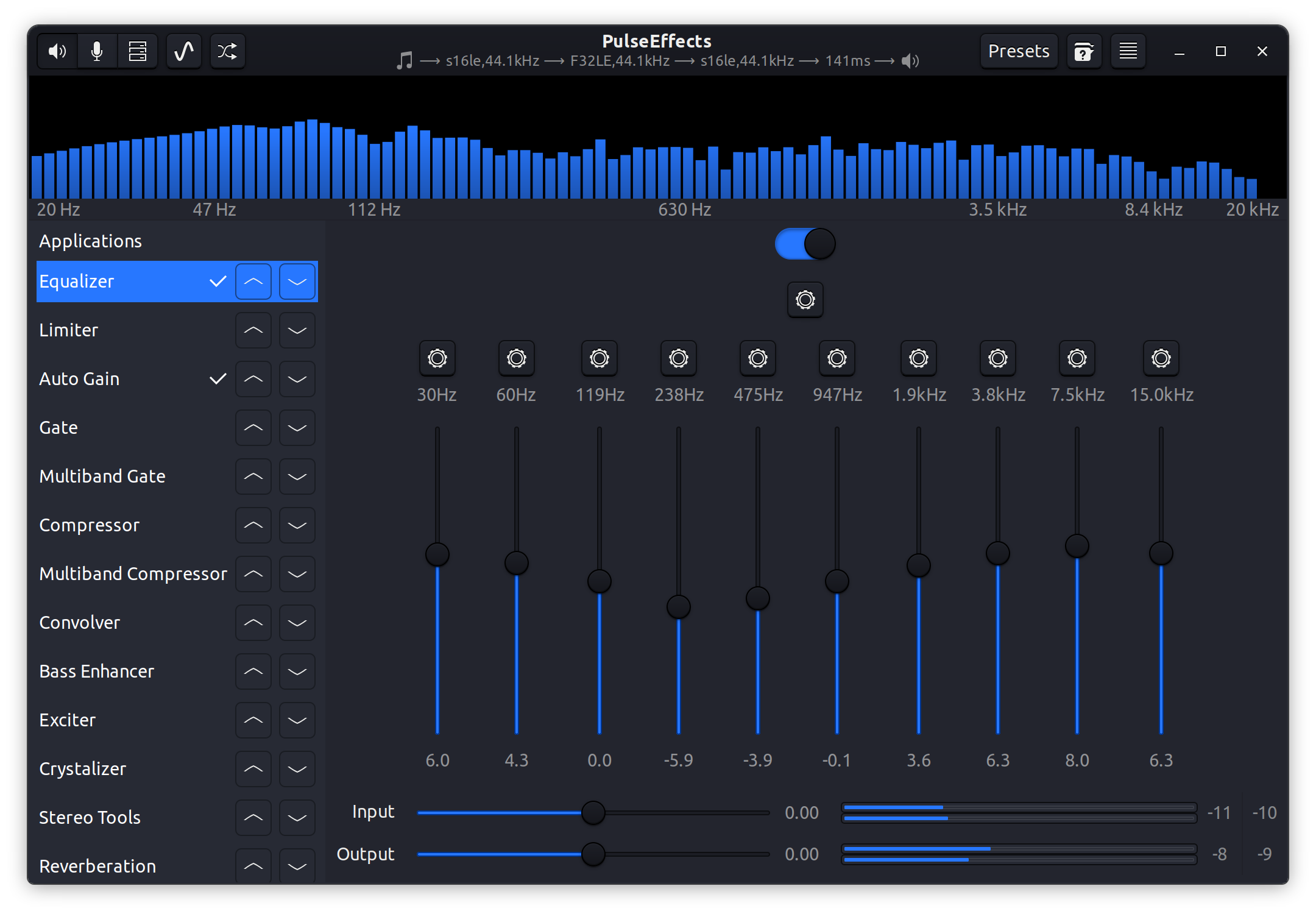Select the Reverberation plugin row
The height and width of the screenshot is (914, 1316).
pos(177,865)
